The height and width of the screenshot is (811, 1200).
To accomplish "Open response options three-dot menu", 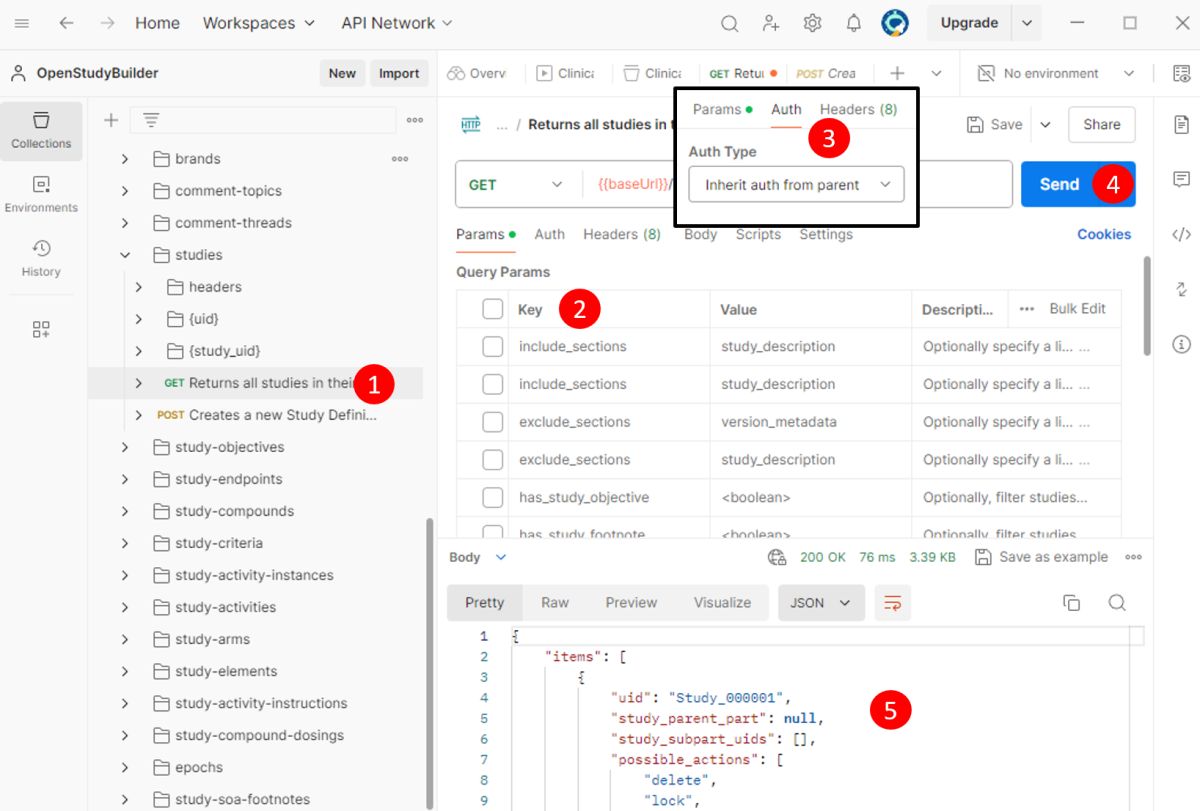I will point(1133,557).
